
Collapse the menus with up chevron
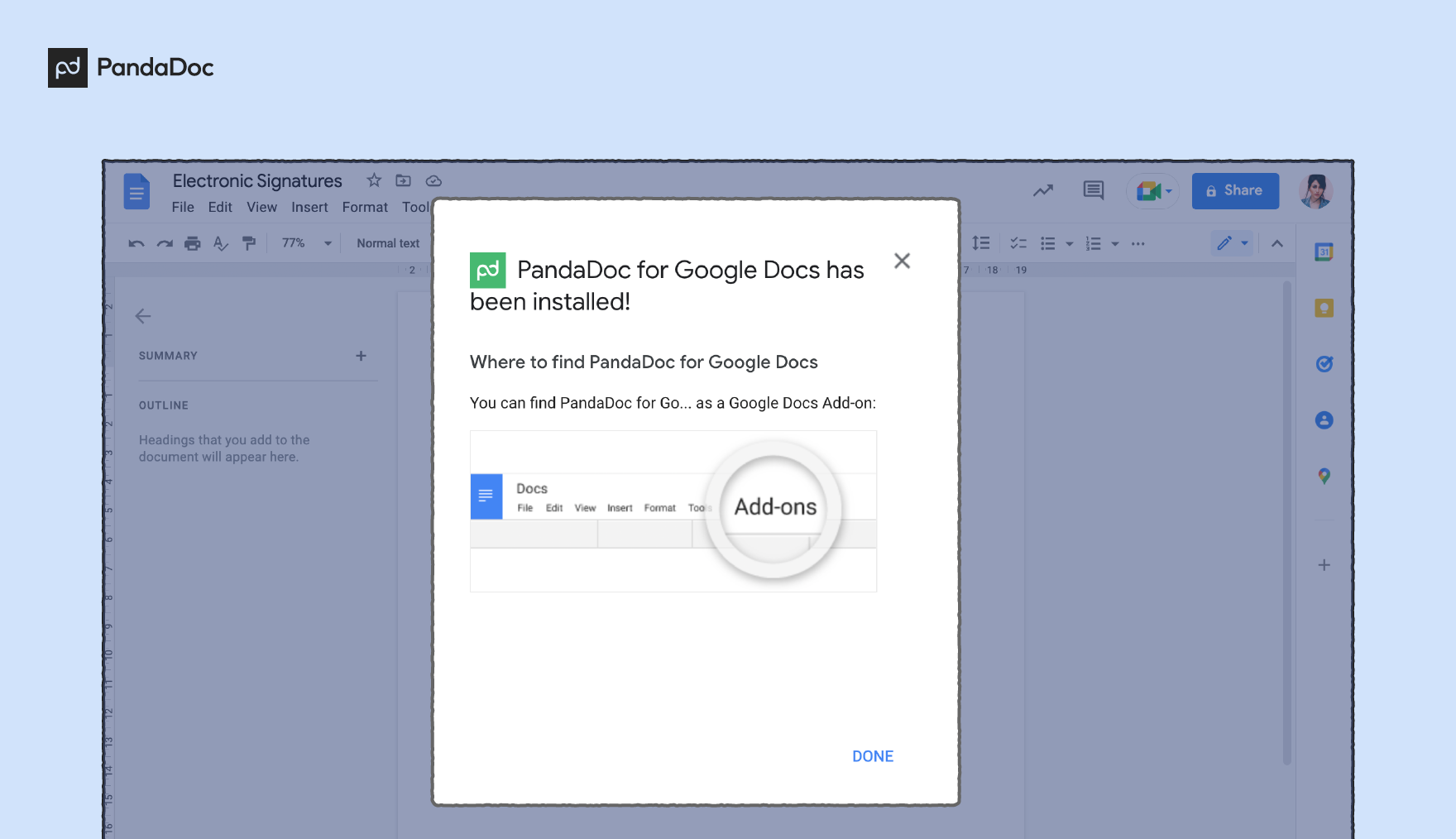pyautogui.click(x=1277, y=243)
